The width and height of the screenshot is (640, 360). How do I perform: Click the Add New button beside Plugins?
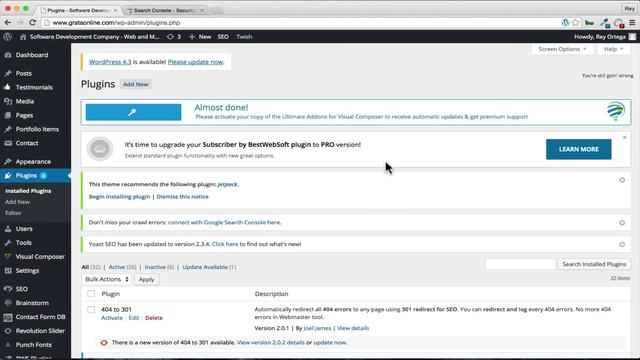(136, 84)
